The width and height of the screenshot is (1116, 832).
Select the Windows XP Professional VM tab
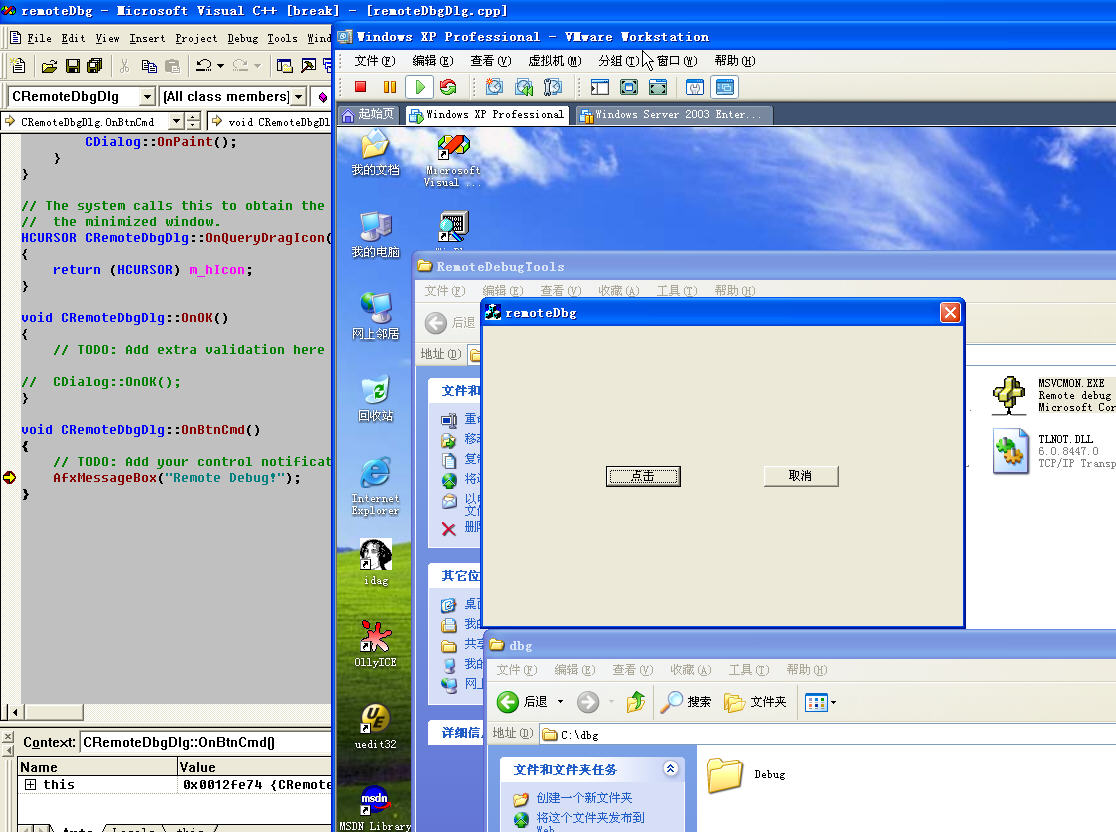pos(488,115)
